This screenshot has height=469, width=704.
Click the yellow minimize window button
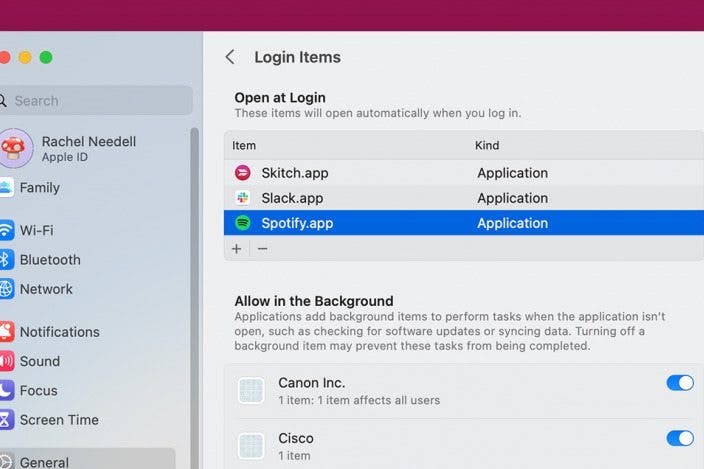[25, 57]
